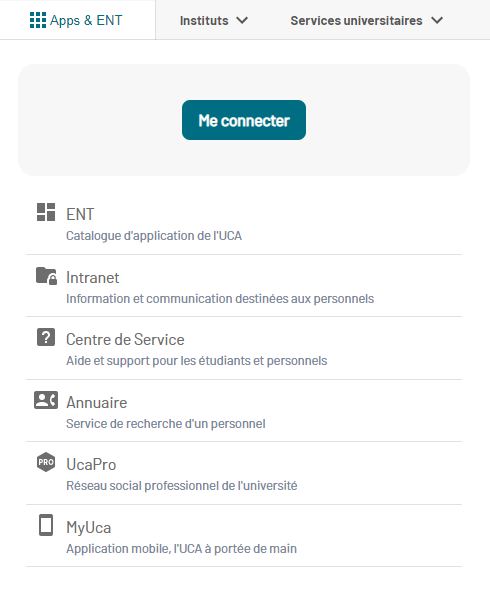Screen dimensions: 490x605
Task: Click the Apps & ENT grid icon
Action: pos(38,20)
